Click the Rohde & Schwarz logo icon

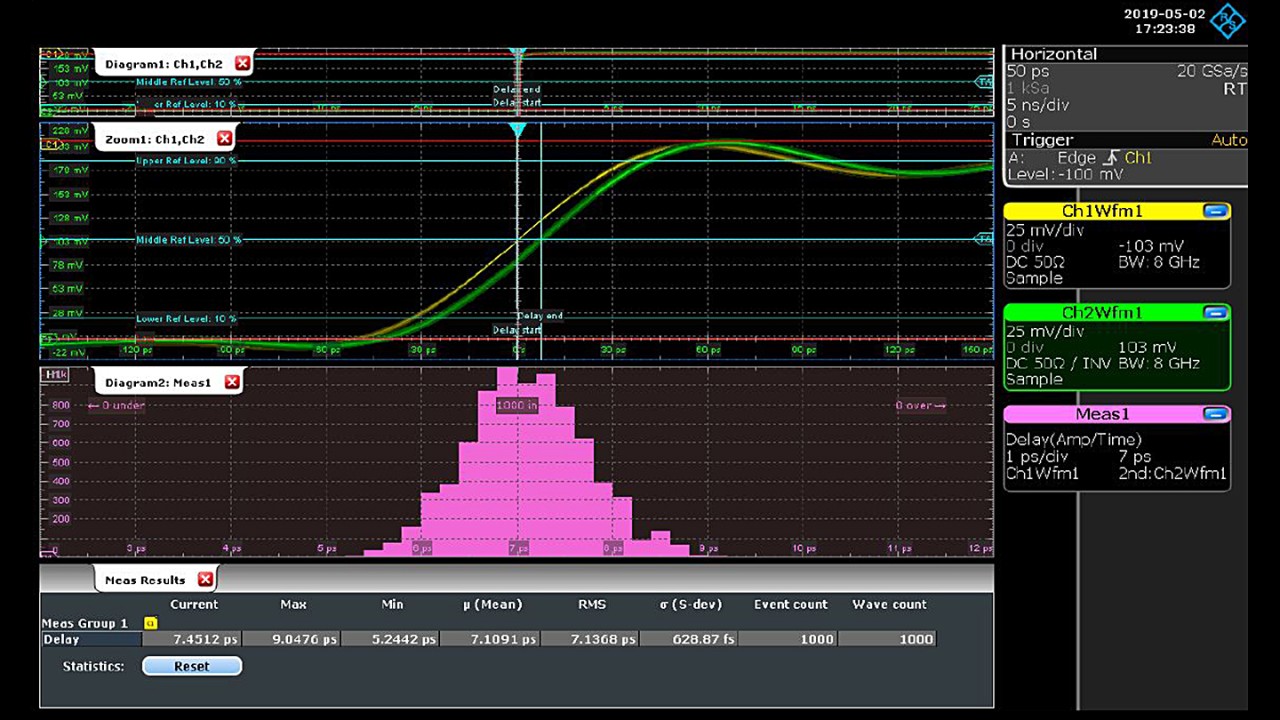click(1227, 21)
